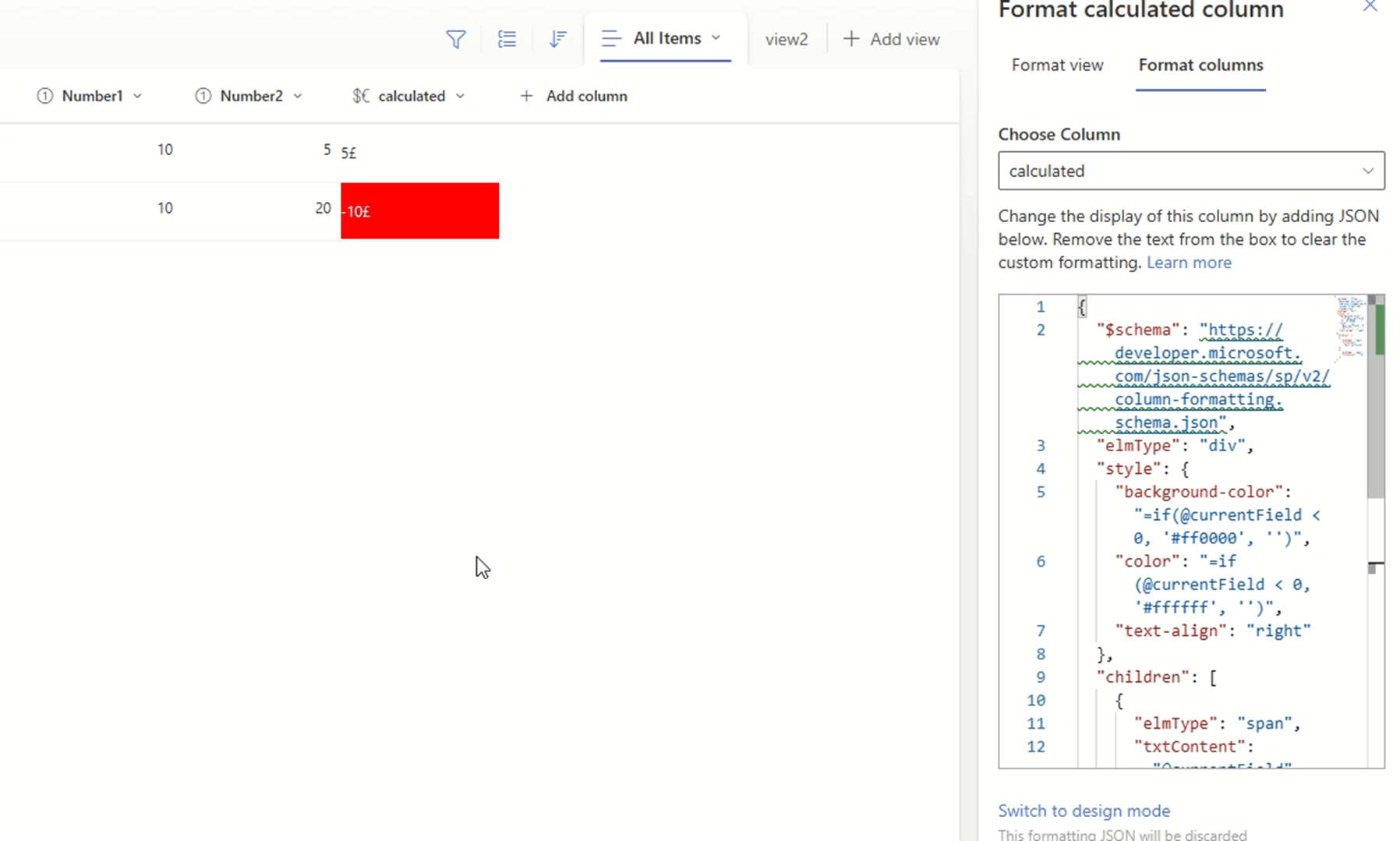1400x841 pixels.
Task: Click the "background-color" key in the editor
Action: point(1198,492)
